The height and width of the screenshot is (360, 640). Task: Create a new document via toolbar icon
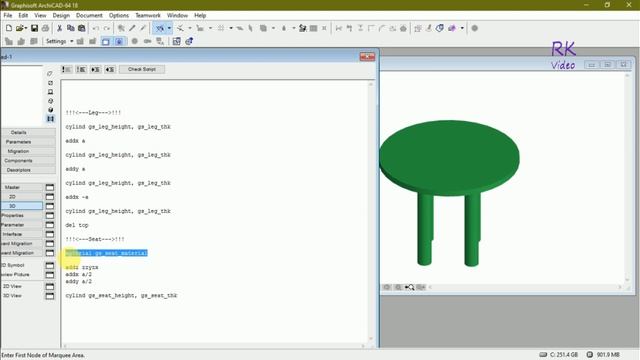tap(9, 28)
